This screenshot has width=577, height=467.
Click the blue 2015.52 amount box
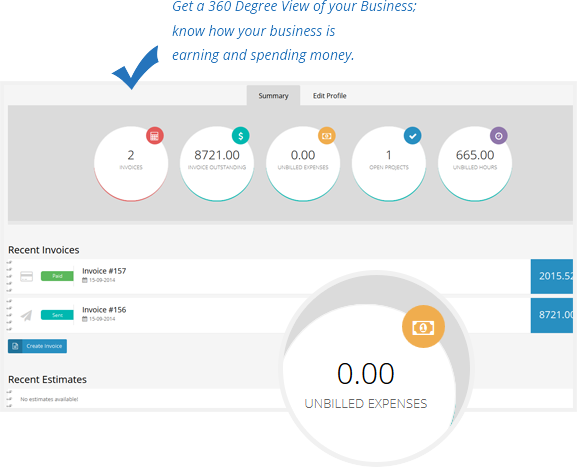click(552, 276)
